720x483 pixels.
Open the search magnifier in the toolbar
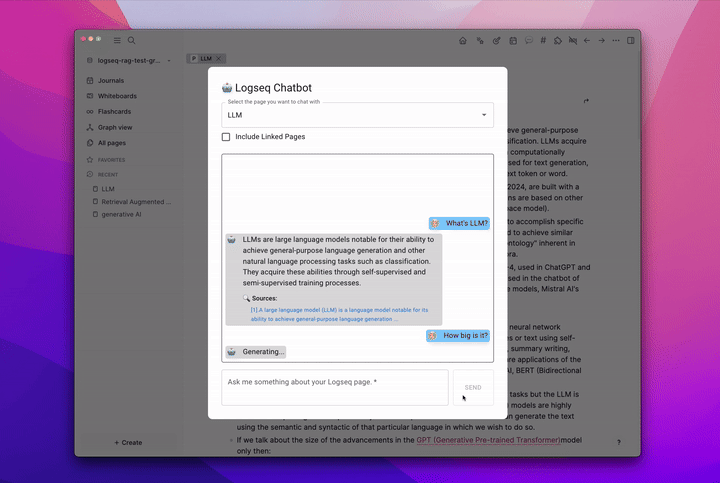coord(131,40)
